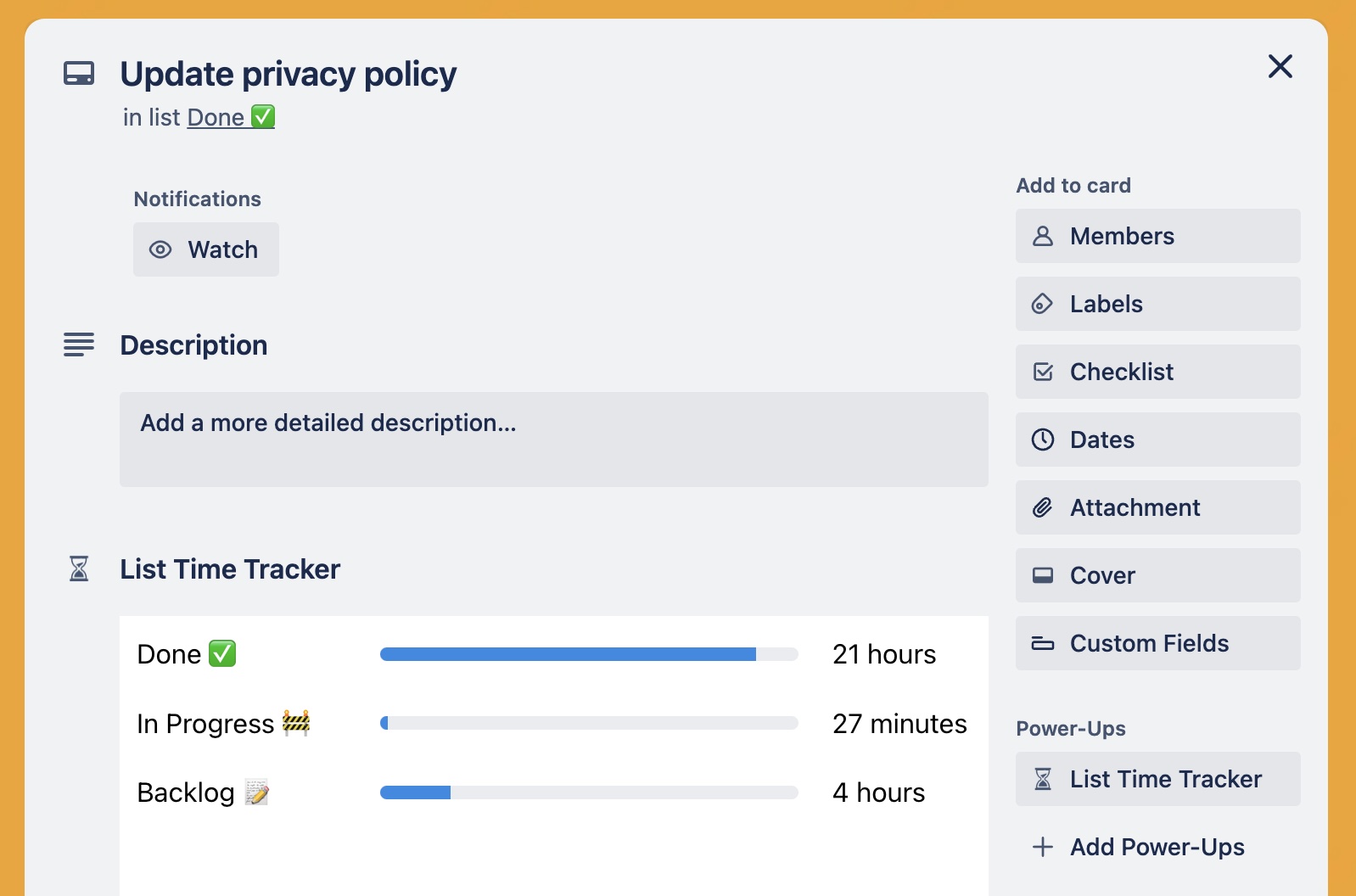The image size is (1356, 896).
Task: Select the Labels tag icon
Action: click(1043, 304)
